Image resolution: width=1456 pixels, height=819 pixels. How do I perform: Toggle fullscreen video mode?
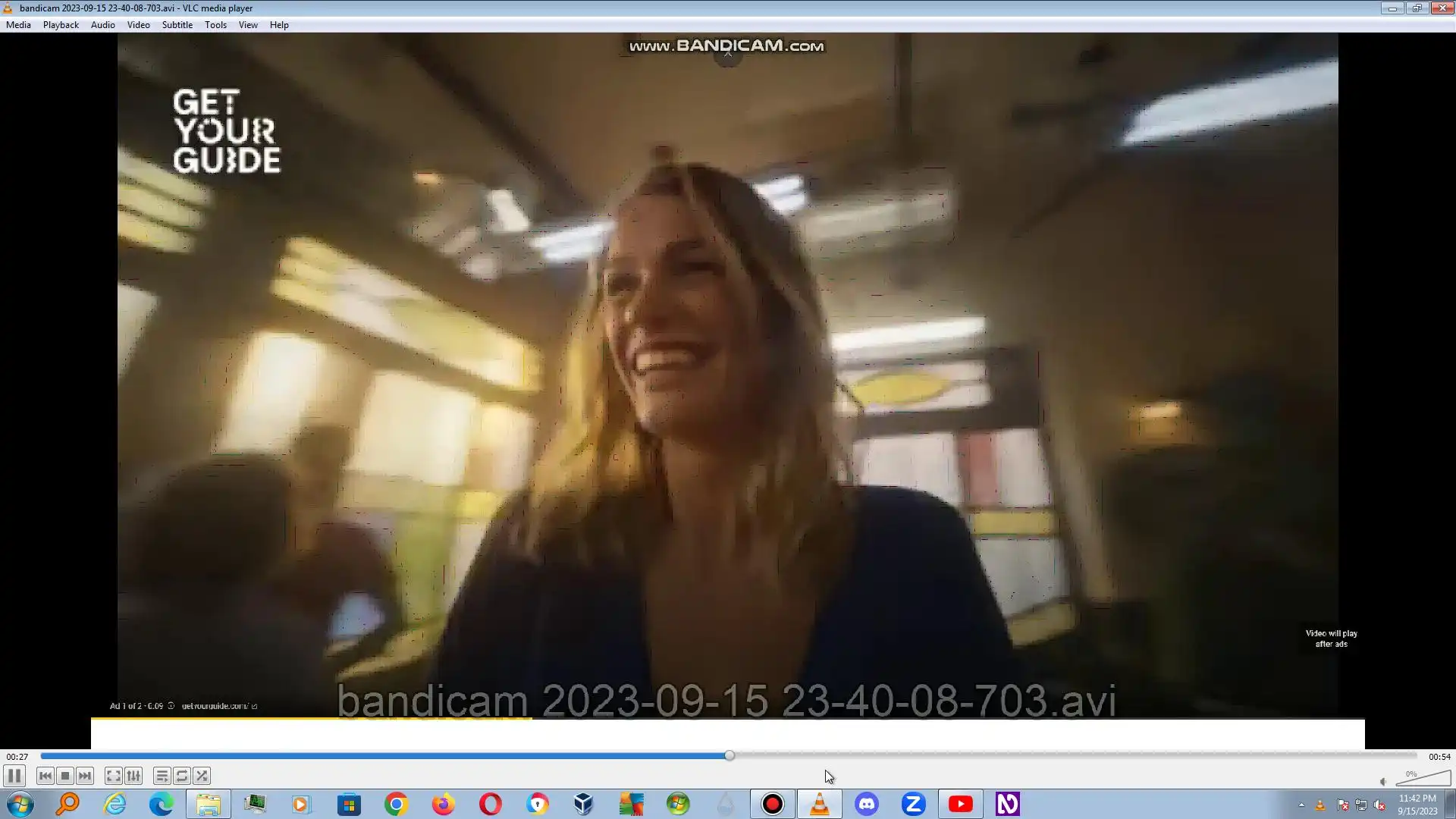[113, 776]
